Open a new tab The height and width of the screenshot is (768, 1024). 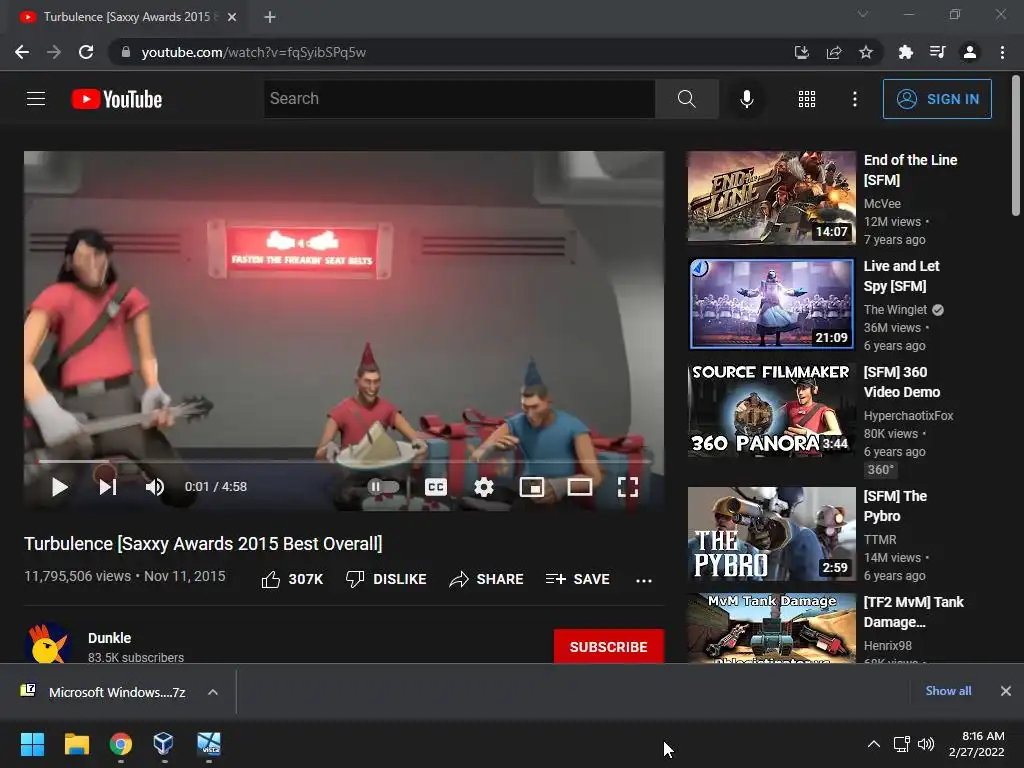(x=270, y=17)
